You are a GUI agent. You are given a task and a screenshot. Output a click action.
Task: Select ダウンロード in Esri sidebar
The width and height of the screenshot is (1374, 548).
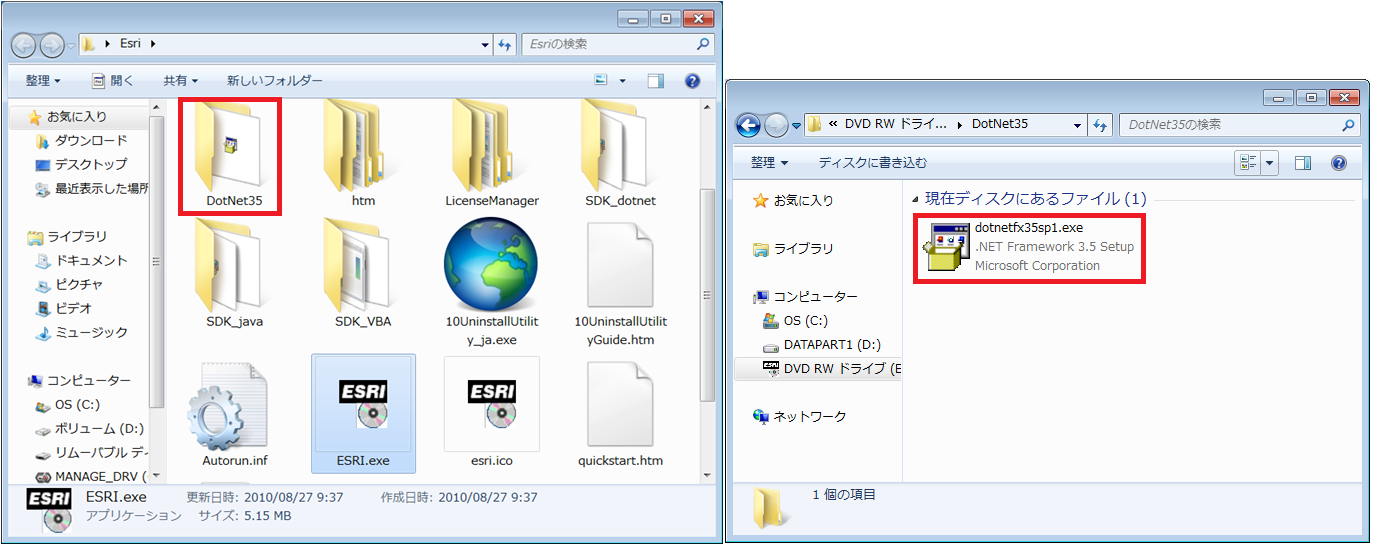click(x=81, y=141)
